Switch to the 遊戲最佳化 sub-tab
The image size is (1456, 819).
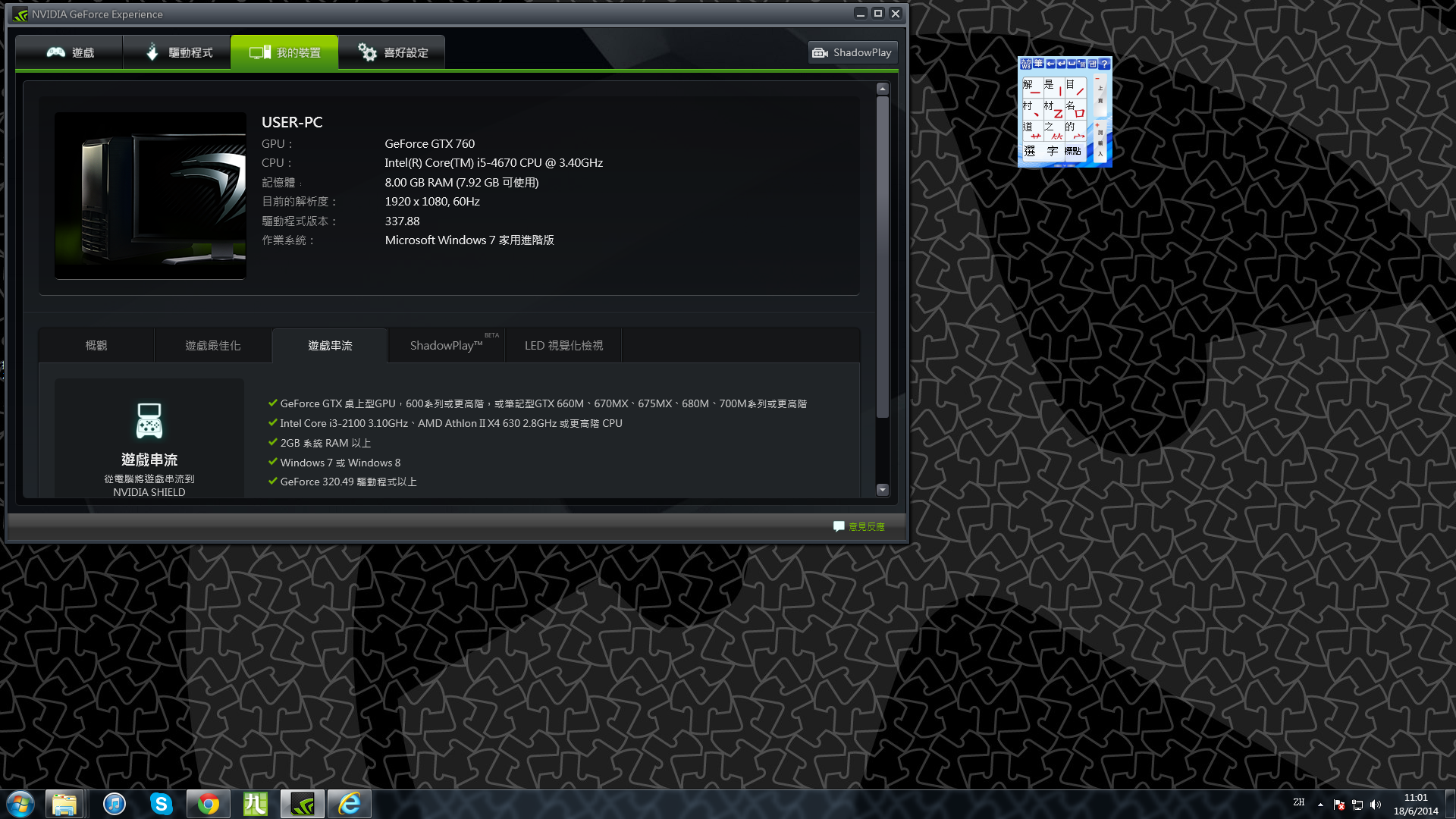[x=213, y=346]
